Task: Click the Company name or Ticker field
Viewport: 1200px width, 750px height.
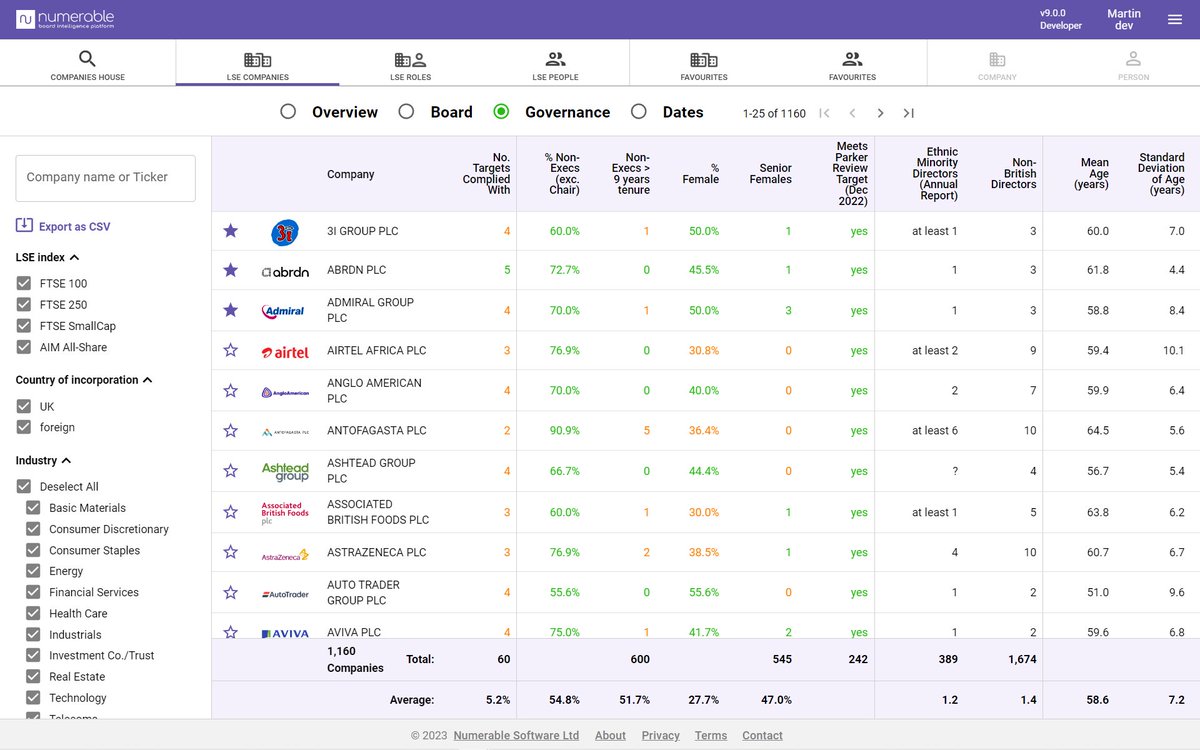Action: 105,178
